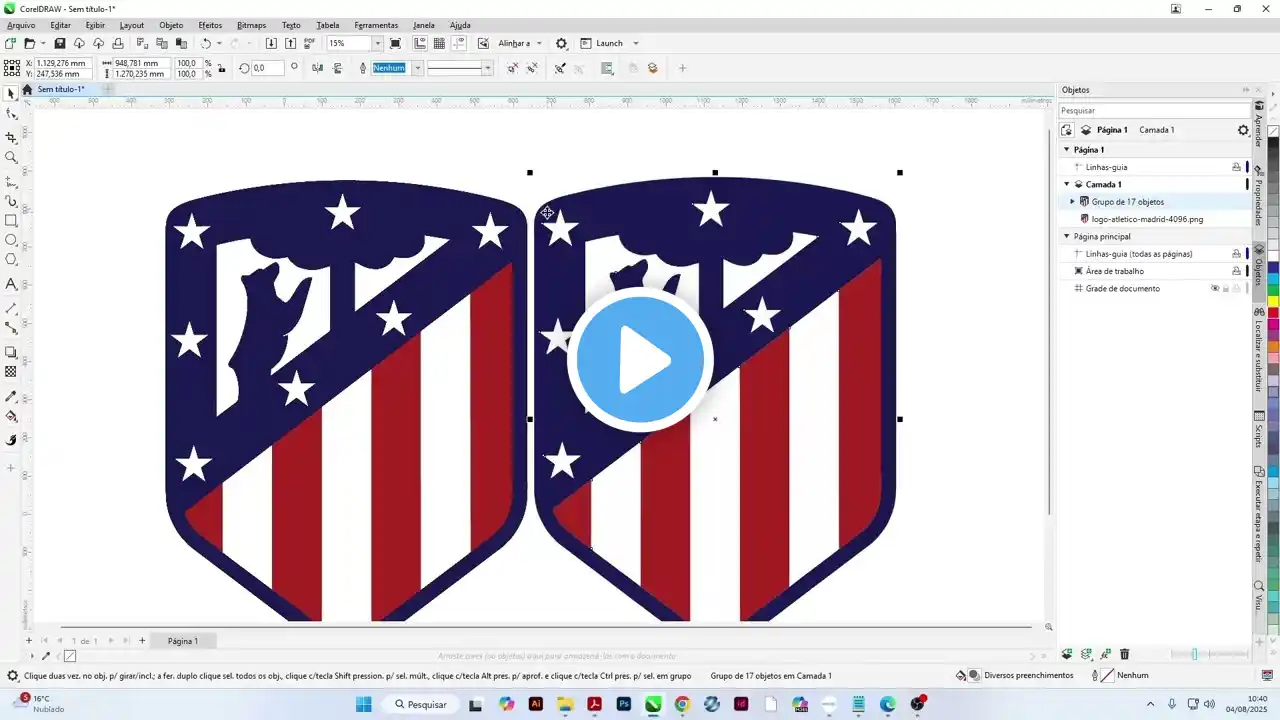Select the Crop tool in the toolbox
Viewport: 1280px width, 720px height.
pos(11,136)
